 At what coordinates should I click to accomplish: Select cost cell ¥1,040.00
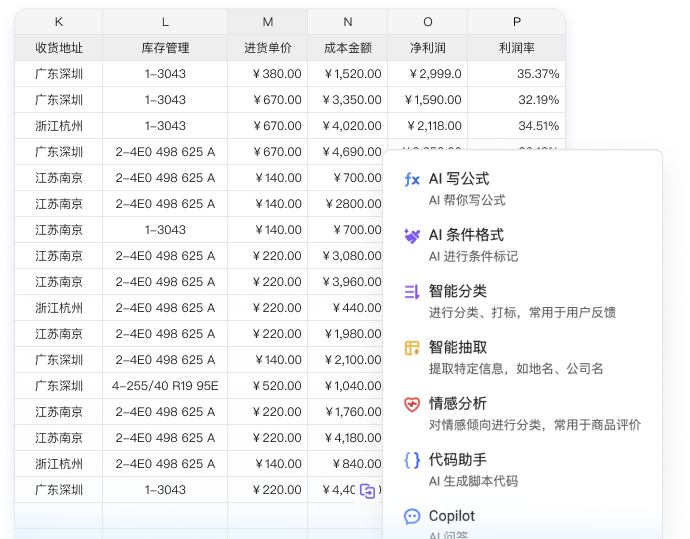pos(345,385)
